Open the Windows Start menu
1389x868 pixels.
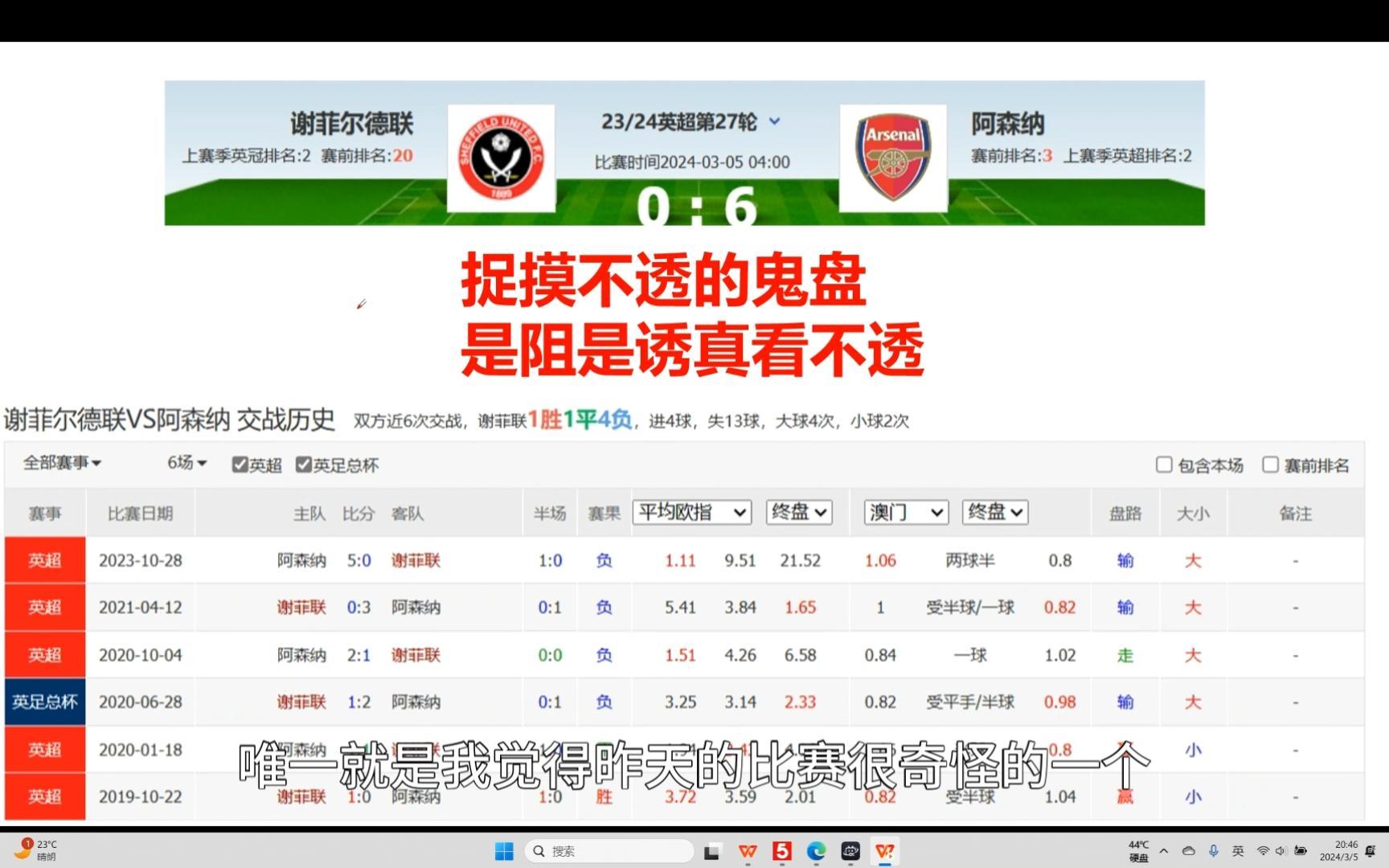[504, 851]
